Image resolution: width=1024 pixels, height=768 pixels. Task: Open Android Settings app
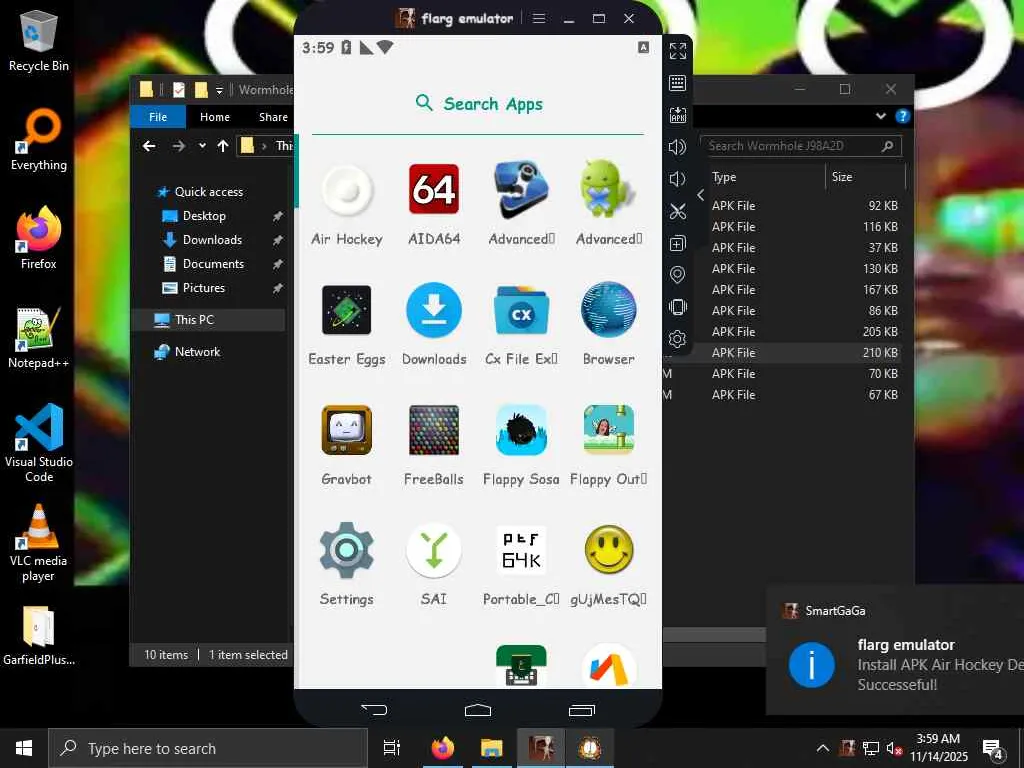point(347,565)
